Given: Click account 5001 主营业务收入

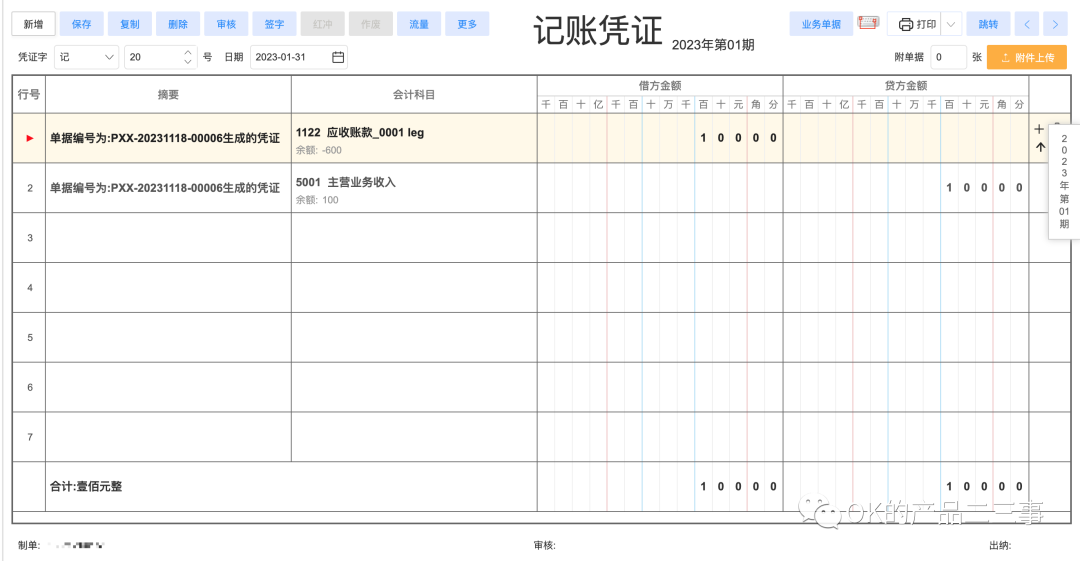Looking at the screenshot, I should point(346,182).
